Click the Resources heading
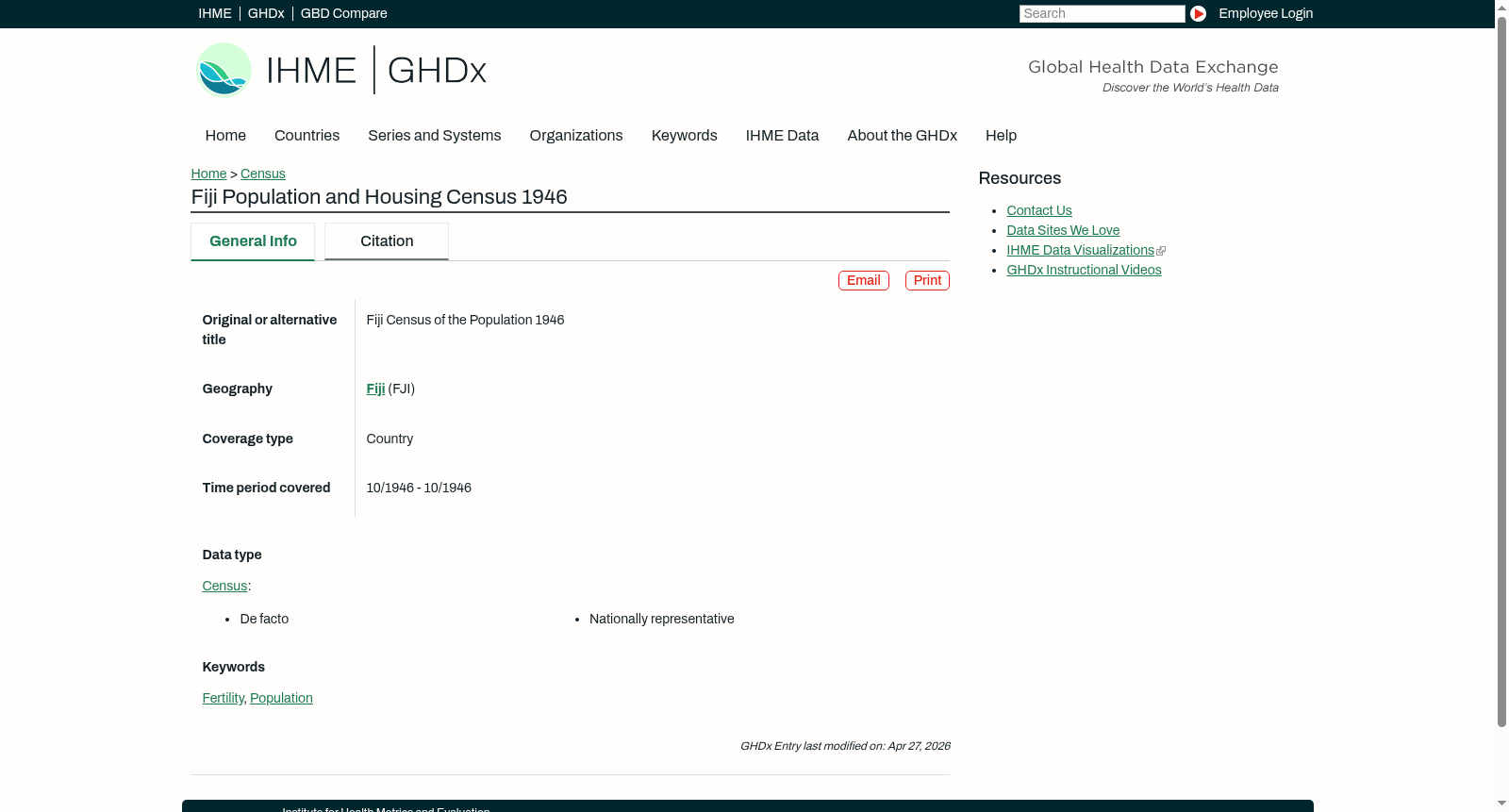Image resolution: width=1509 pixels, height=812 pixels. pos(1020,179)
